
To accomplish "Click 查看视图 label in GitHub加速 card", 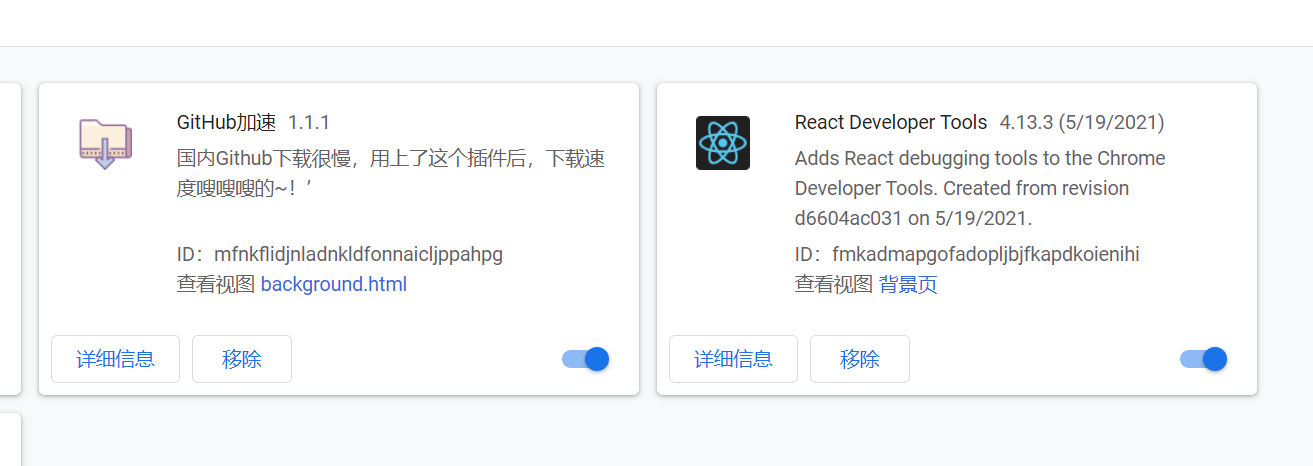I will pyautogui.click(x=216, y=284).
